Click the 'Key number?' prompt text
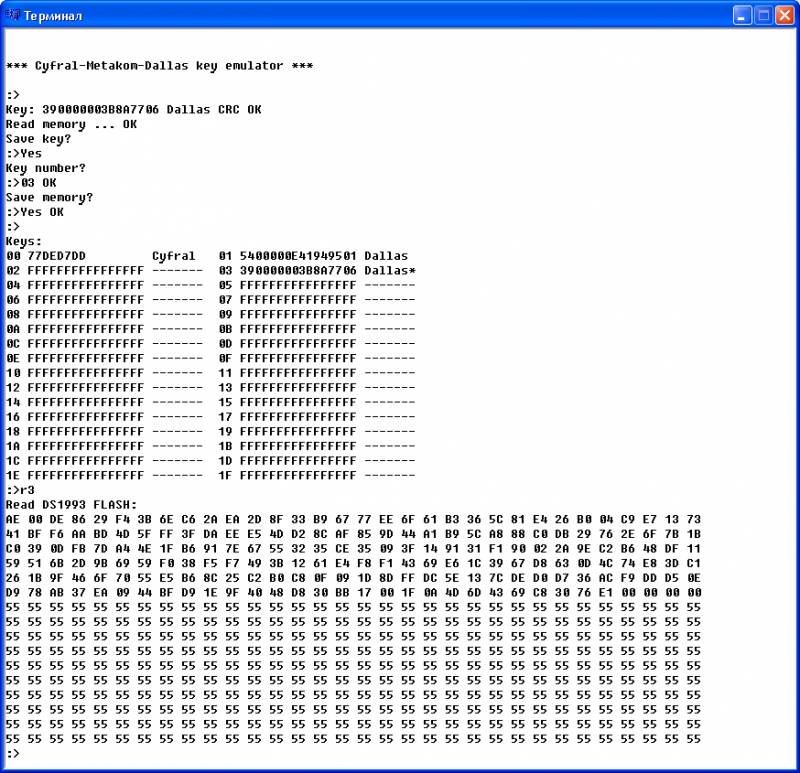800x773 pixels. point(45,168)
